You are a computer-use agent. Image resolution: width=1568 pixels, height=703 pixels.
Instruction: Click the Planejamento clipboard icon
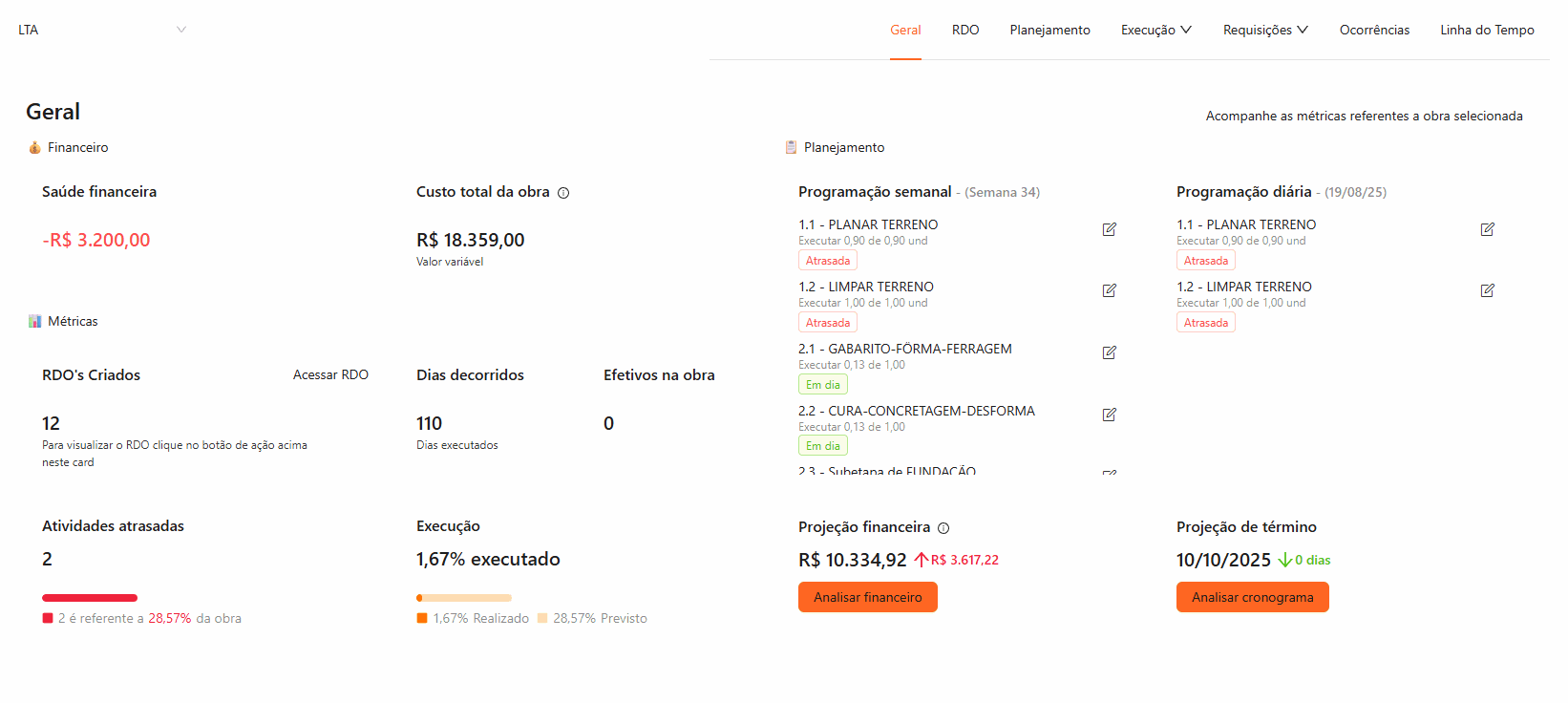pyautogui.click(x=791, y=147)
